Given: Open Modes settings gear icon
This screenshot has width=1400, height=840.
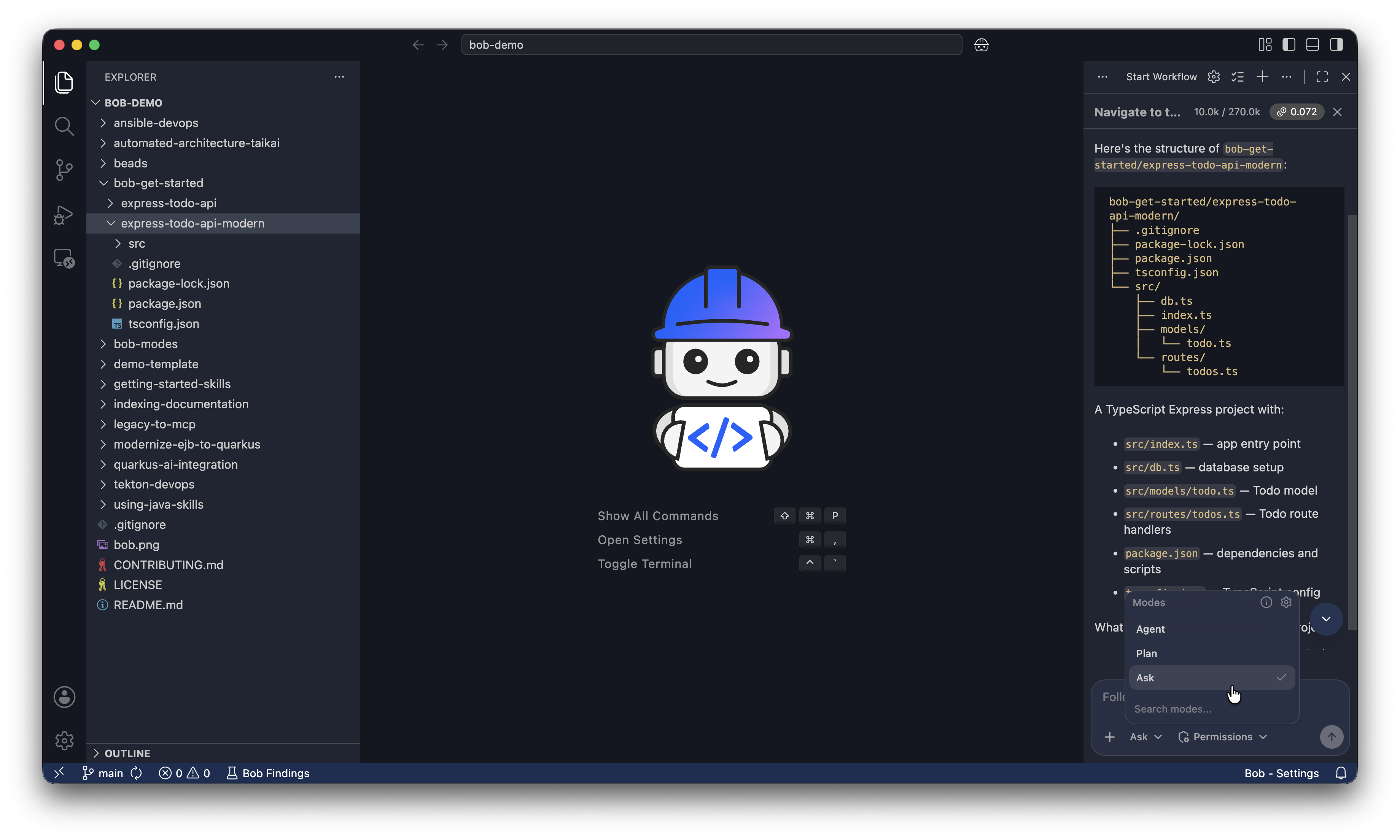Looking at the screenshot, I should [1286, 602].
